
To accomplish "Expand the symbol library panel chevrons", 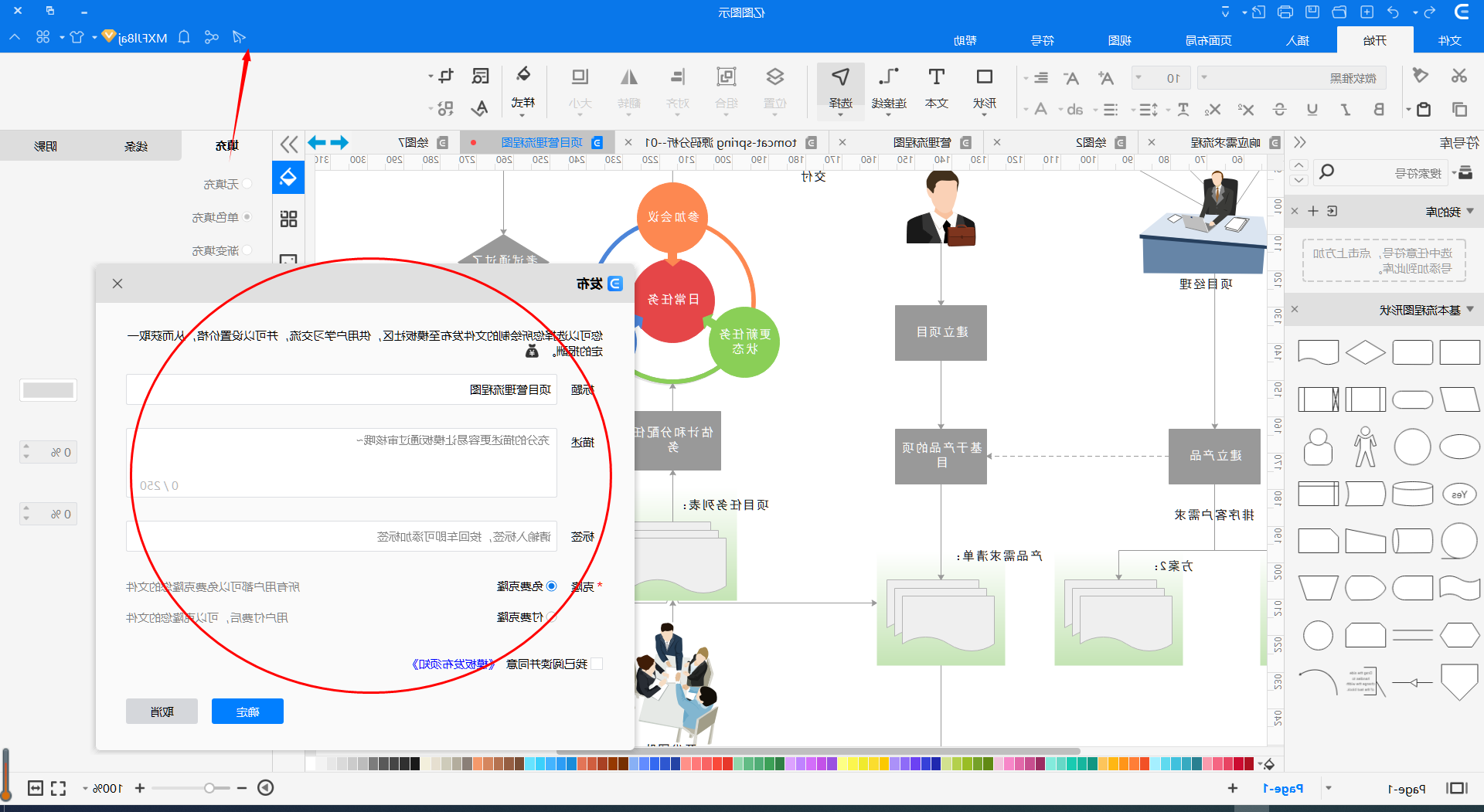I will point(1300,142).
